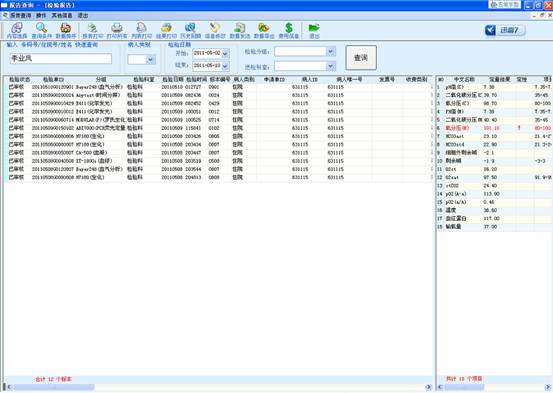This screenshot has height=393, width=553.
Task: Click the 迅雷7 button at top right
Action: [505, 30]
